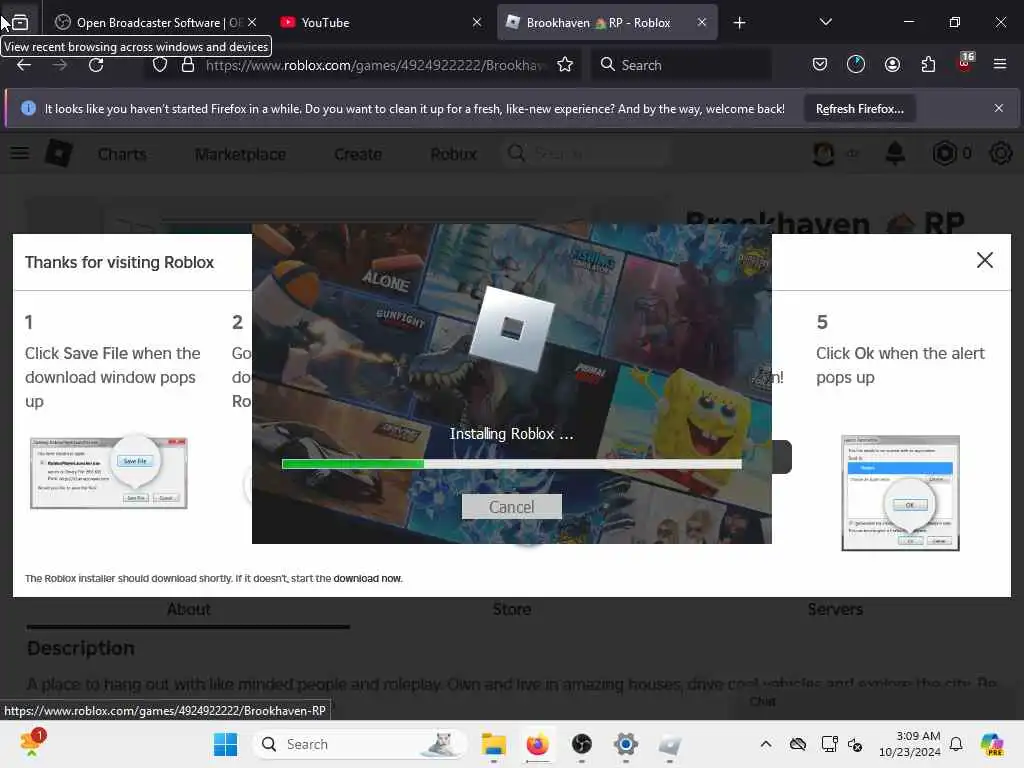Viewport: 1024px width, 768px height.
Task: Open Roblox settings gear icon
Action: click(x=1000, y=153)
